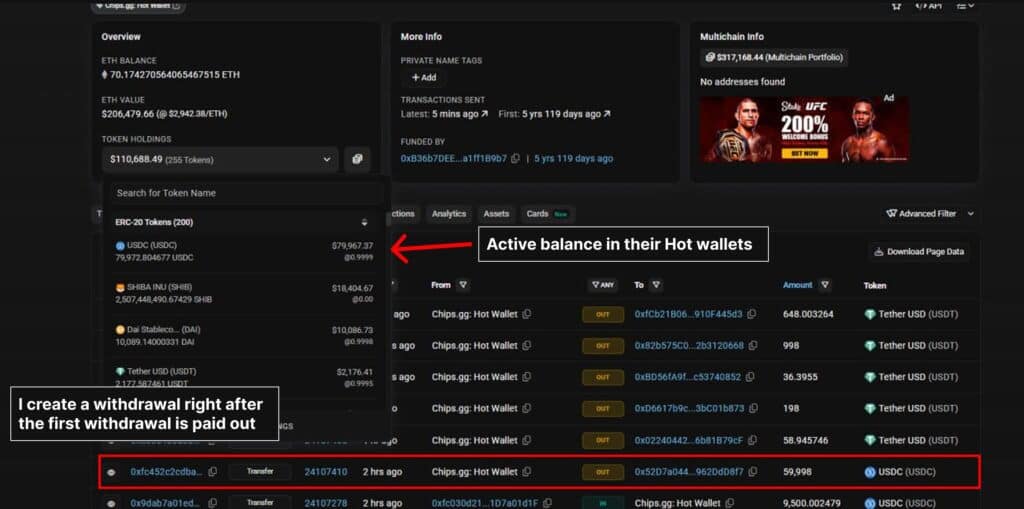Open the 5 yrs 119 days ago funding link
Image resolution: width=1024 pixels, height=509 pixels.
[573, 159]
